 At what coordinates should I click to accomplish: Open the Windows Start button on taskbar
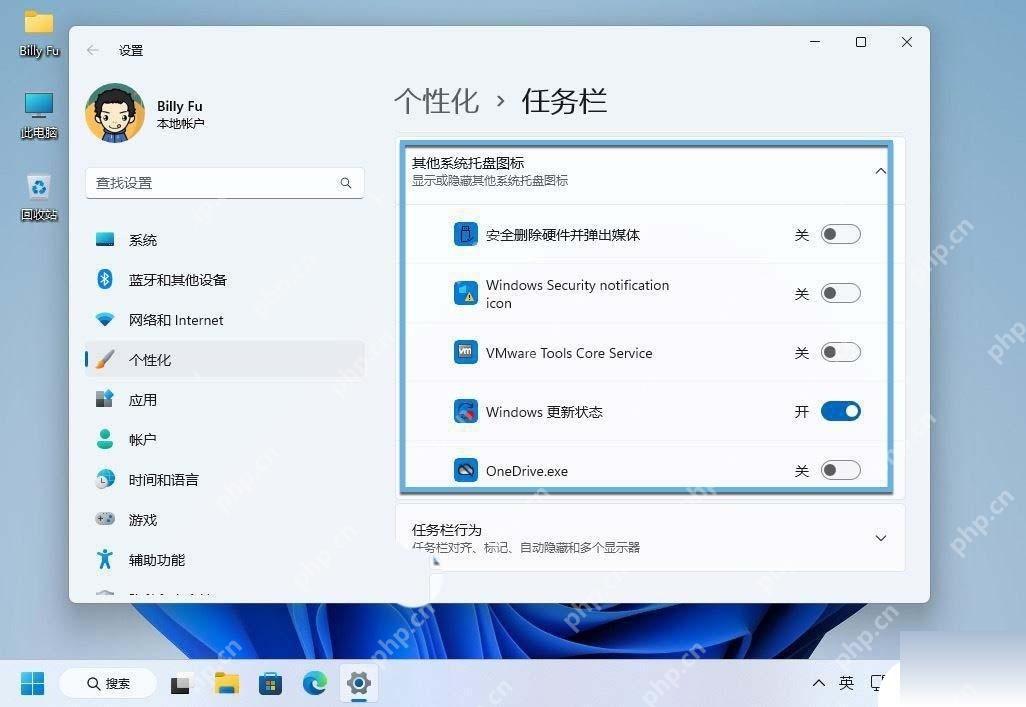(32, 683)
